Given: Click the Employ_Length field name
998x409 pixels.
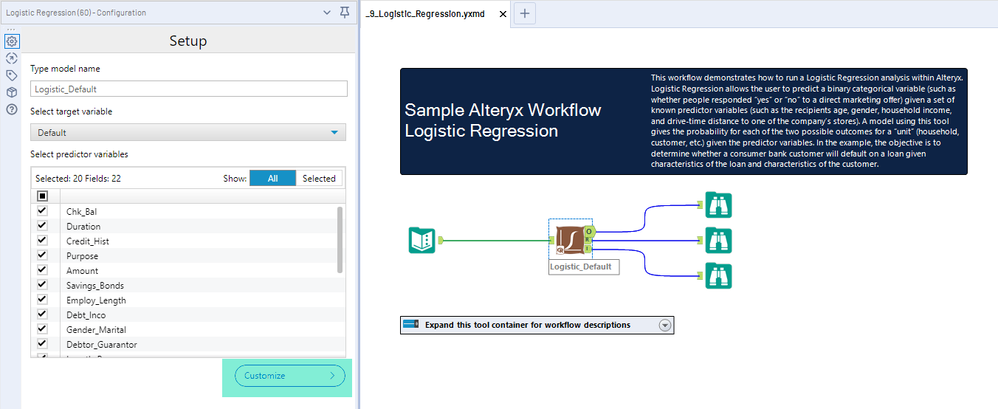Looking at the screenshot, I should 96,300.
